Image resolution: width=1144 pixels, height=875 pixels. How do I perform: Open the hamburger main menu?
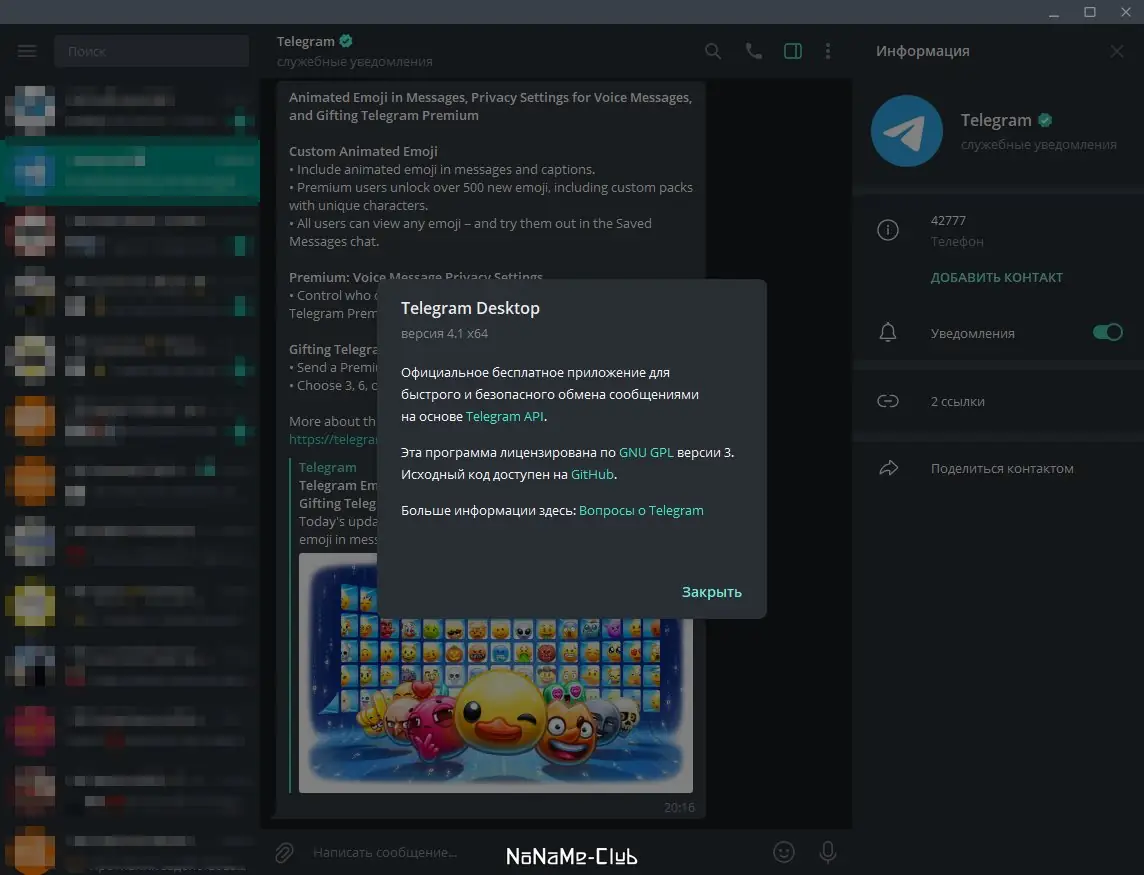click(x=27, y=51)
